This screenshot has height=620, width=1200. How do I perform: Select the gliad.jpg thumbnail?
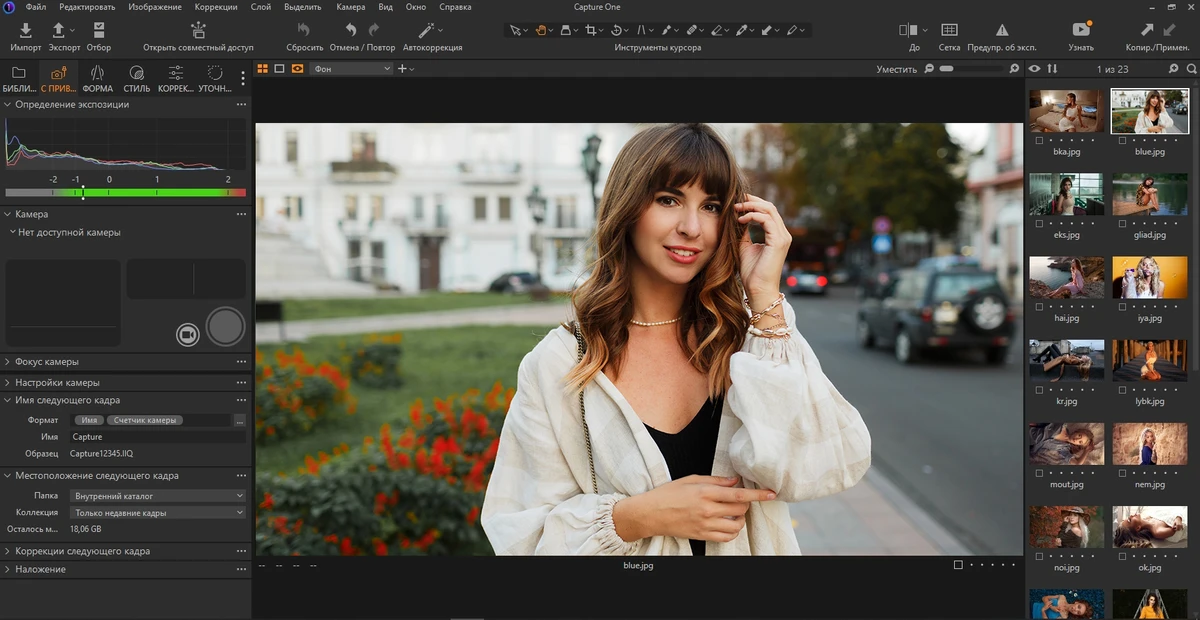tap(1150, 195)
